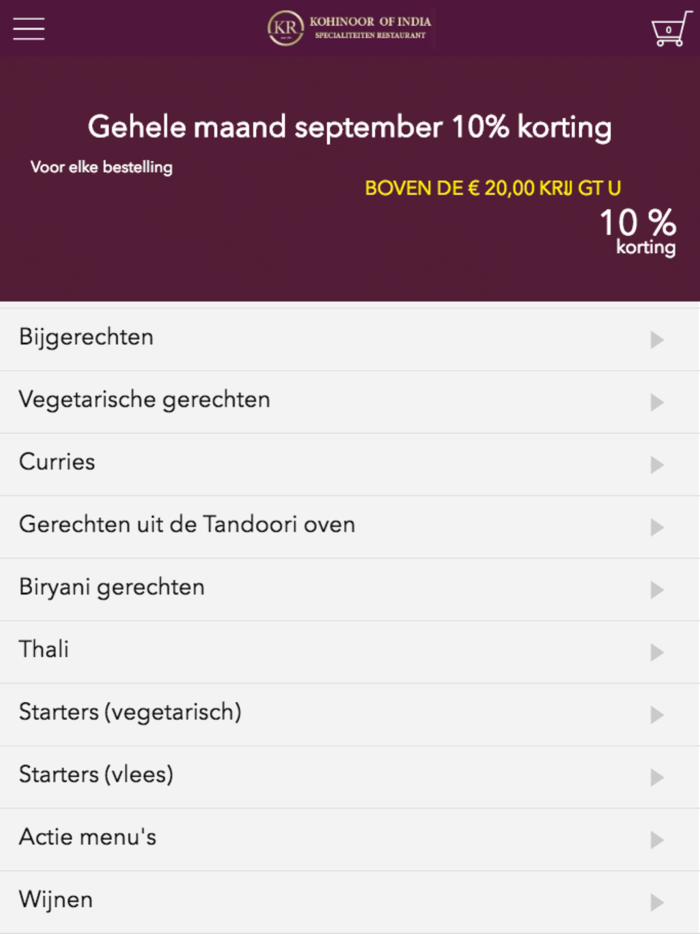Open Starters (vegetarisch) category
700x934 pixels.
pos(130,712)
